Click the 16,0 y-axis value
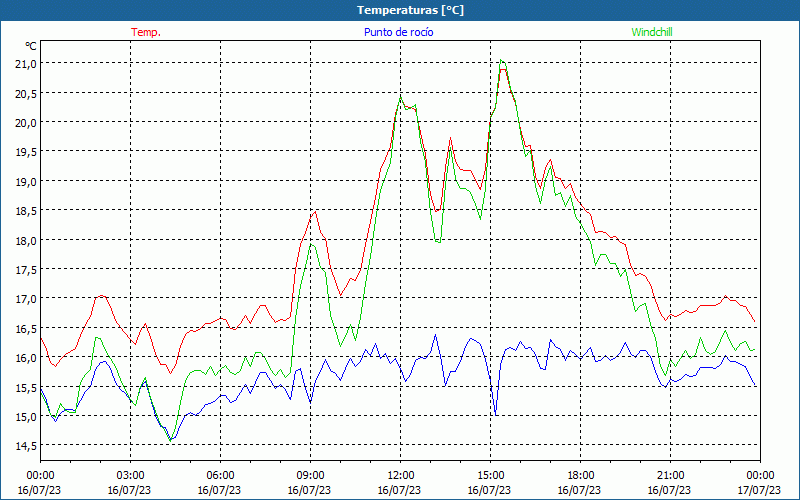The height and width of the screenshot is (500, 800). click(x=26, y=357)
